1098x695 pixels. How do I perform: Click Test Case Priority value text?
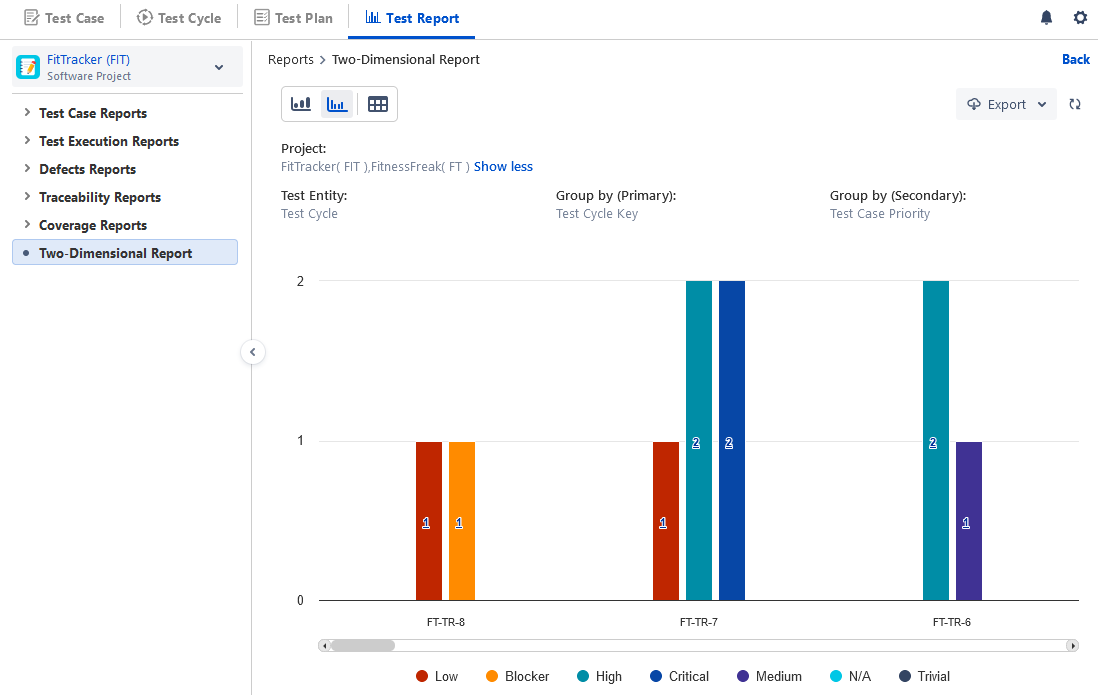coord(880,214)
